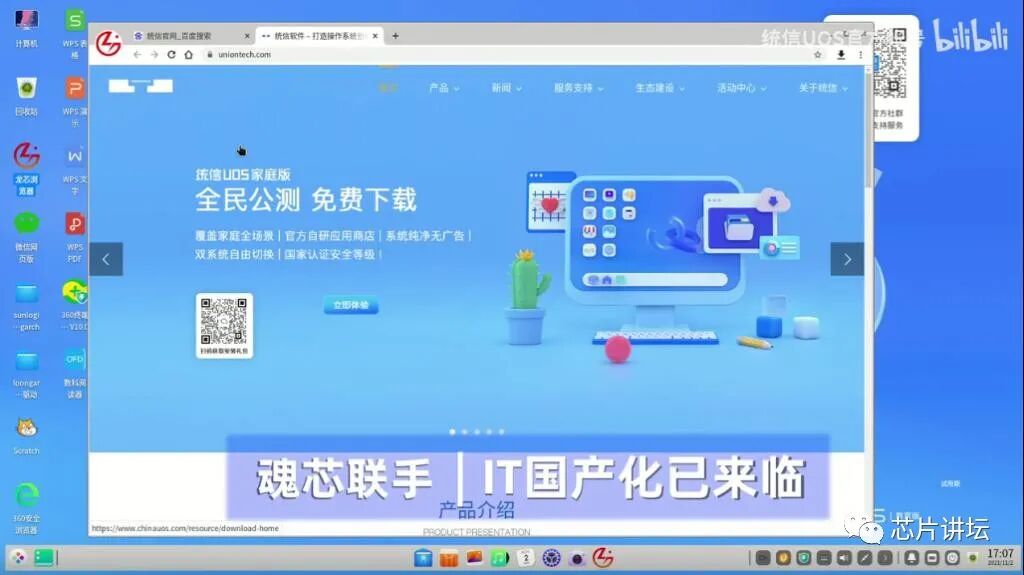Select the 统信软件 - 打造操作系统 tab
1024x575 pixels.
pyautogui.click(x=320, y=36)
